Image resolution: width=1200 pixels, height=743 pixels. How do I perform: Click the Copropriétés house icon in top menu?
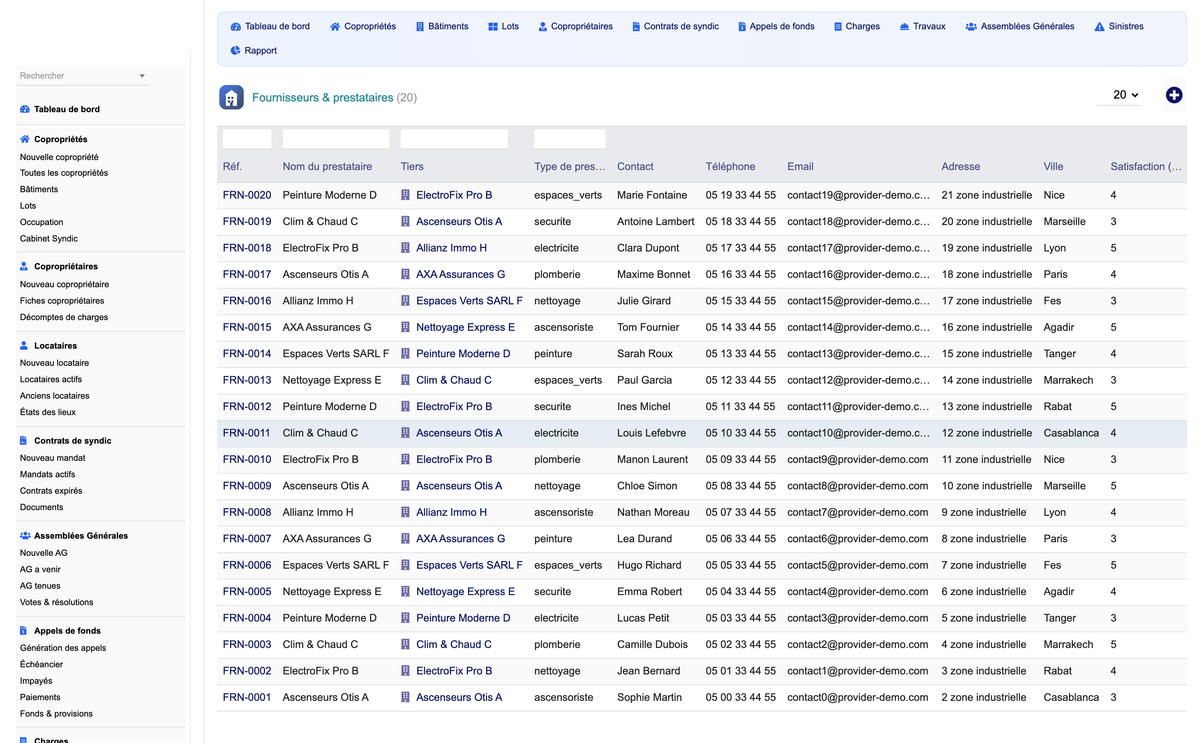(x=335, y=27)
